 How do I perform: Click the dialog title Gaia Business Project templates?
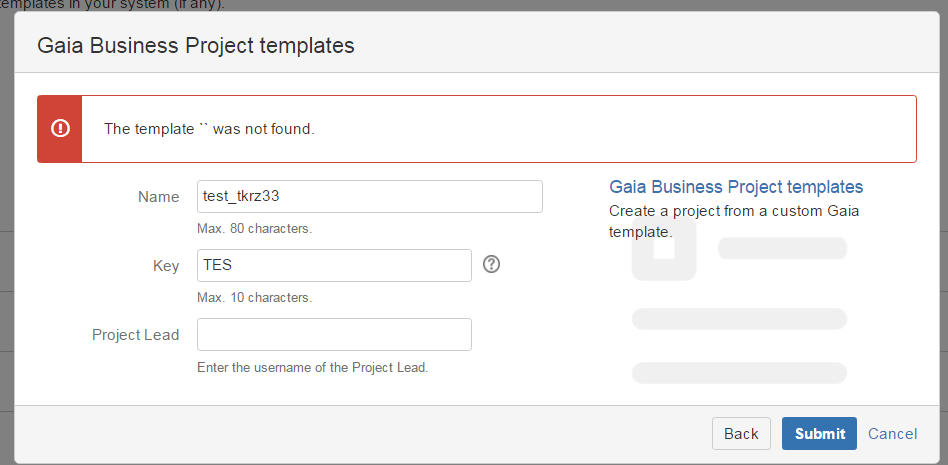196,45
